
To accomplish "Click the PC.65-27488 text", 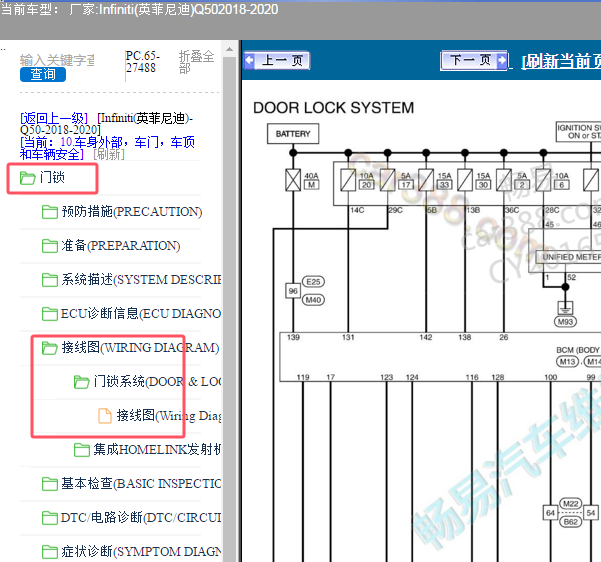I will (143, 62).
